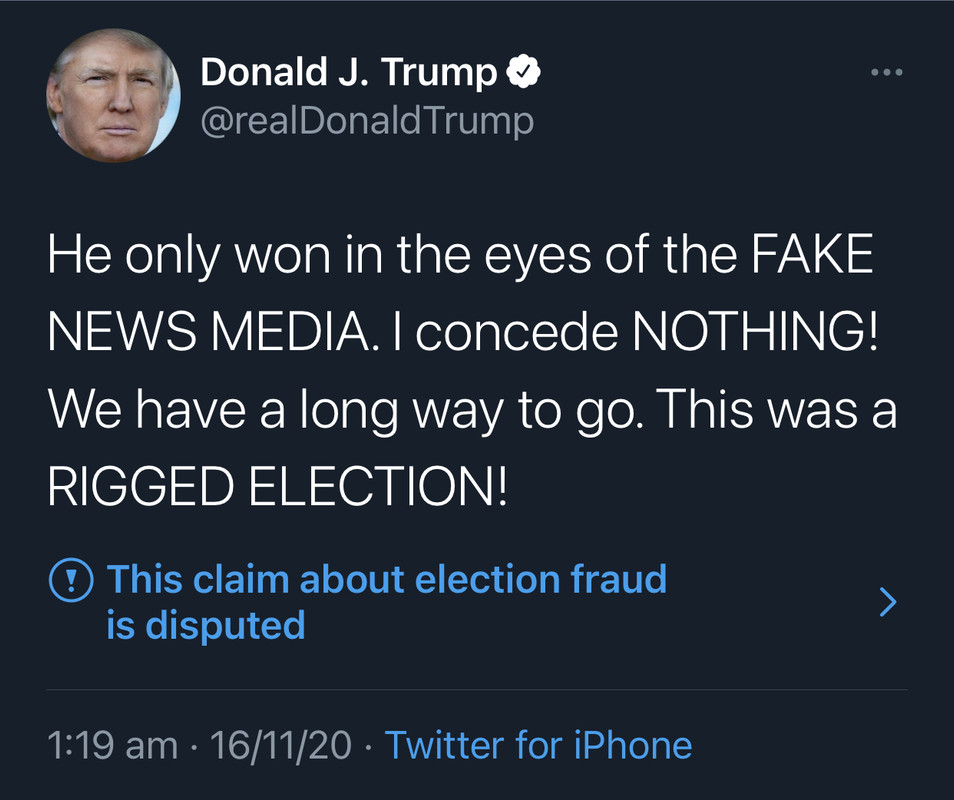The height and width of the screenshot is (800, 954).
Task: Click the blue verified checkmark badge
Action: (523, 72)
